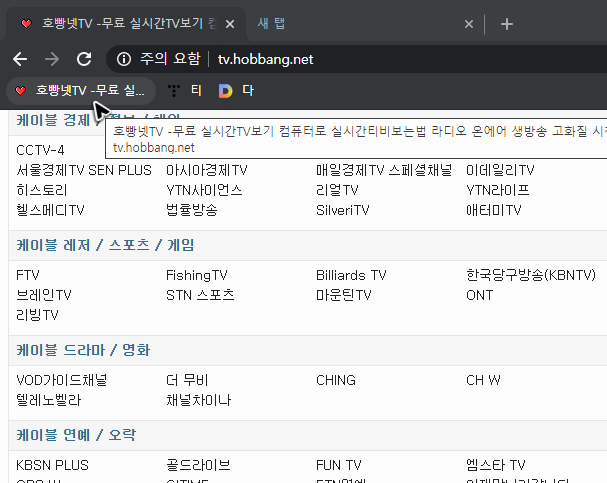Open the 텔레노벨라 channel
The image size is (607, 483).
[x=49, y=400]
